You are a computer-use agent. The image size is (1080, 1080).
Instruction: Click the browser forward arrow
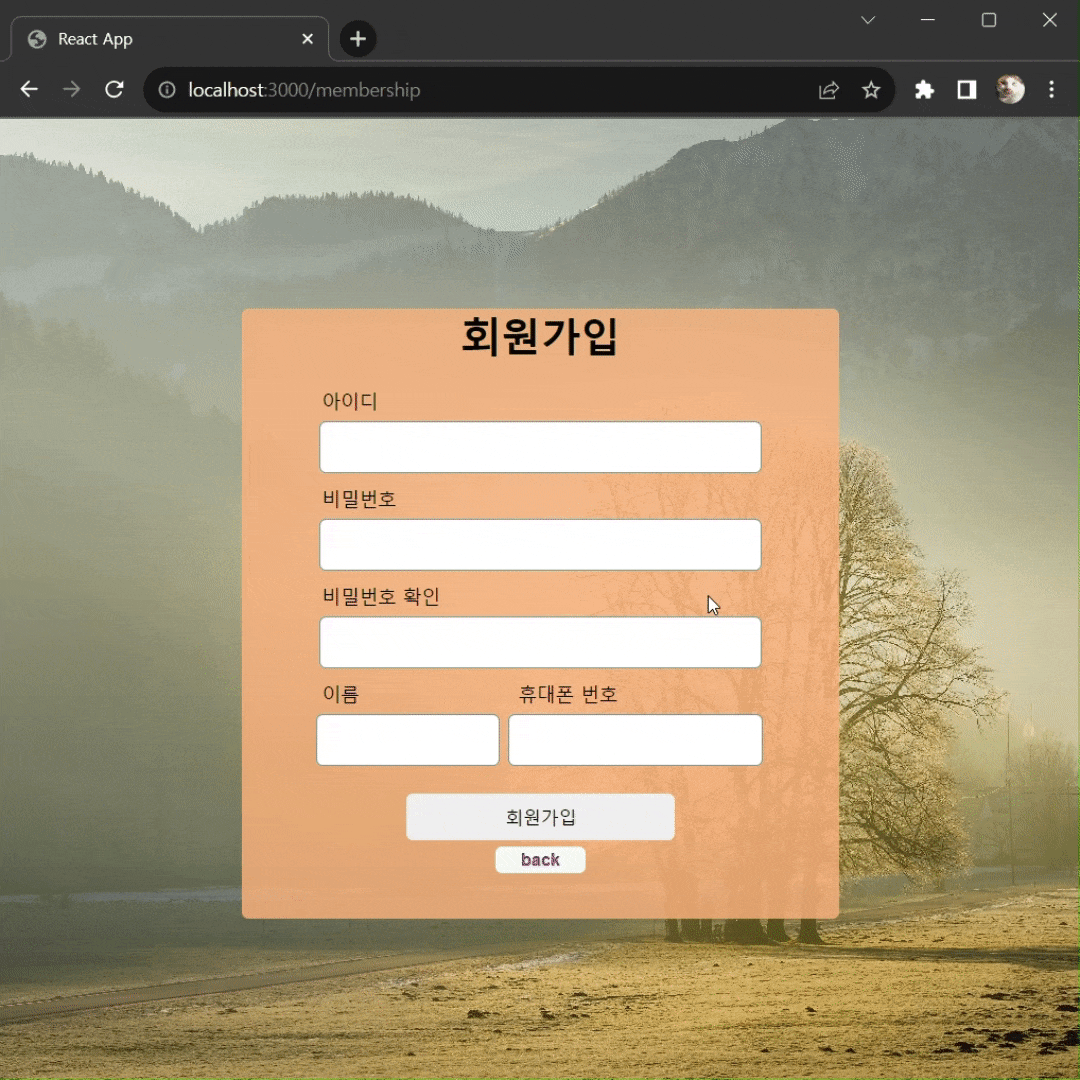(x=72, y=90)
